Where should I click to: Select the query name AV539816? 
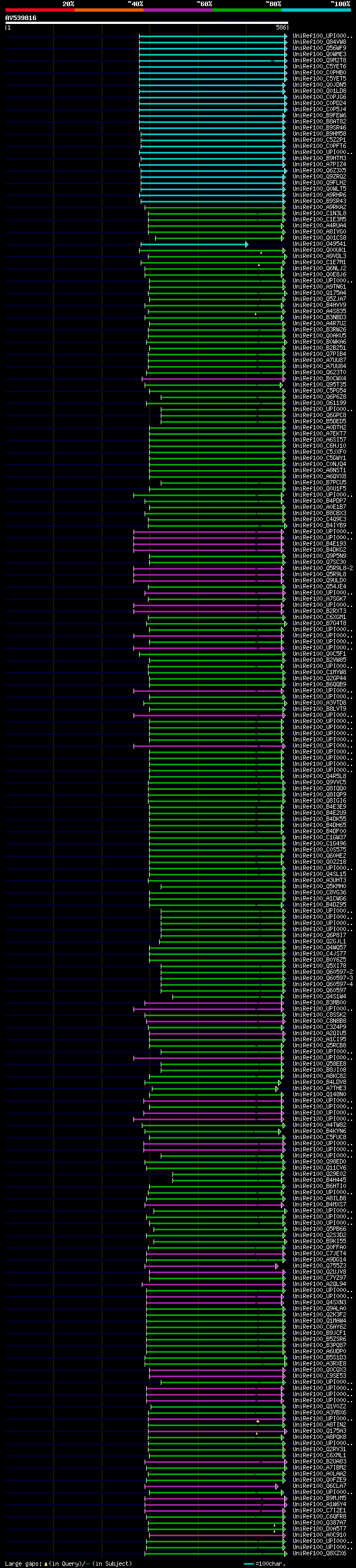[x=21, y=18]
